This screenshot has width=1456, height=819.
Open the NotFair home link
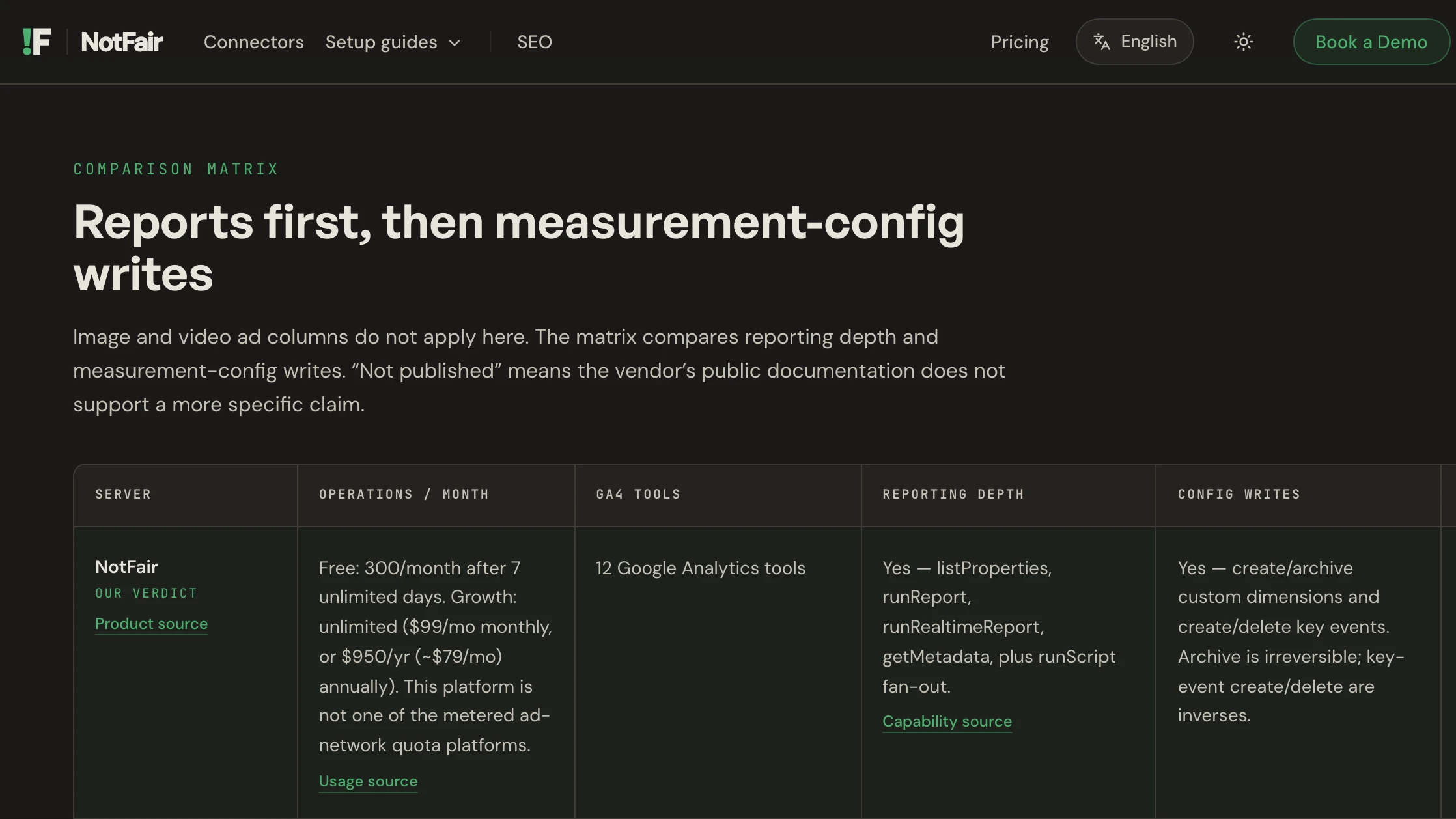click(x=122, y=42)
